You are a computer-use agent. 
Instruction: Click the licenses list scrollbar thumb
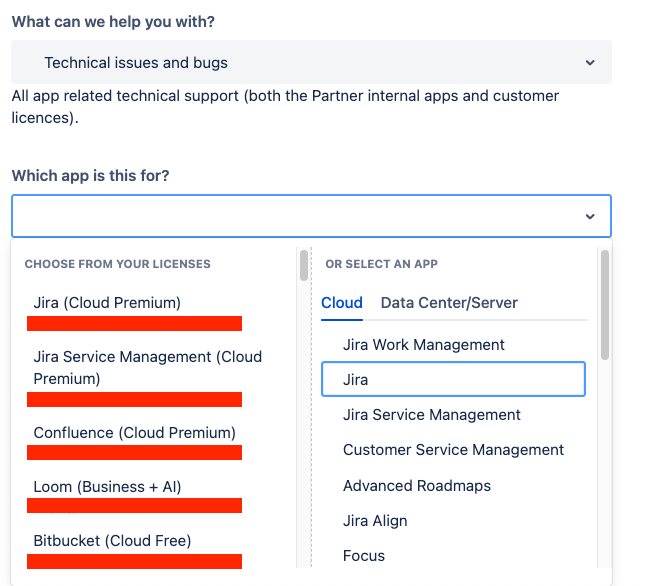[304, 265]
